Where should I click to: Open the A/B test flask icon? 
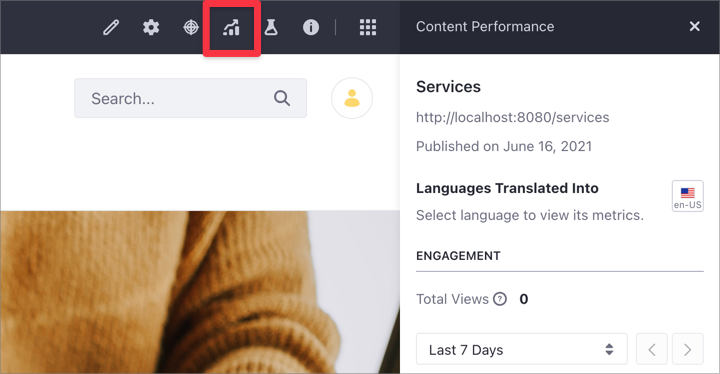(271, 28)
